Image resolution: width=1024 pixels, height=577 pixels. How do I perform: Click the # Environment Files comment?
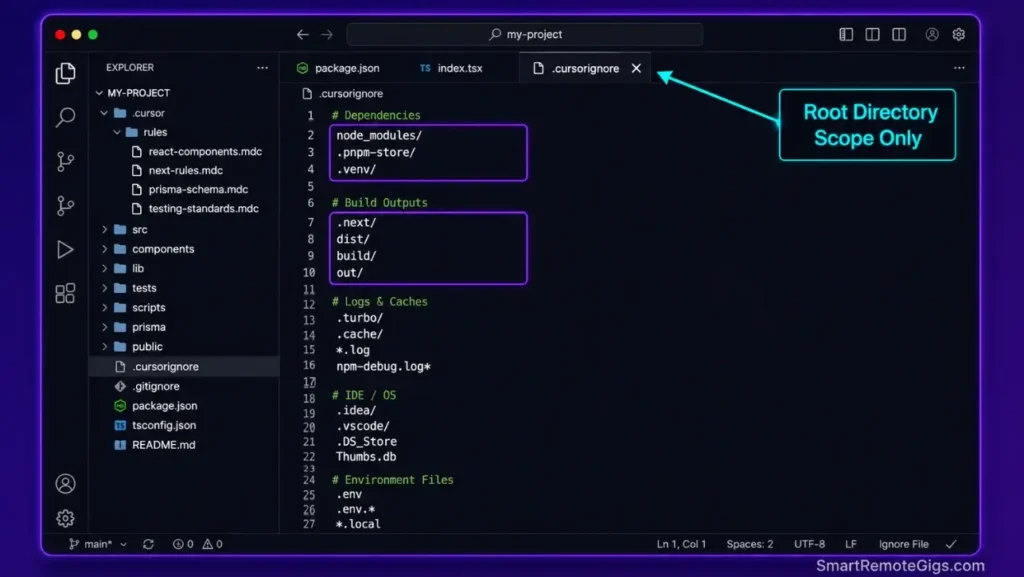[x=392, y=480]
